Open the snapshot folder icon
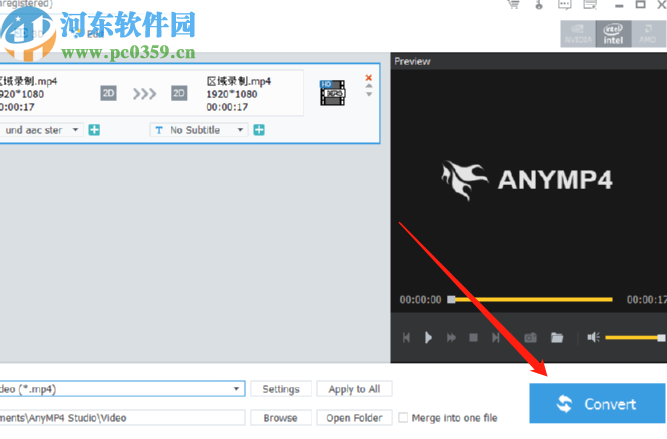Screen dimensions: 667x439 (557, 338)
